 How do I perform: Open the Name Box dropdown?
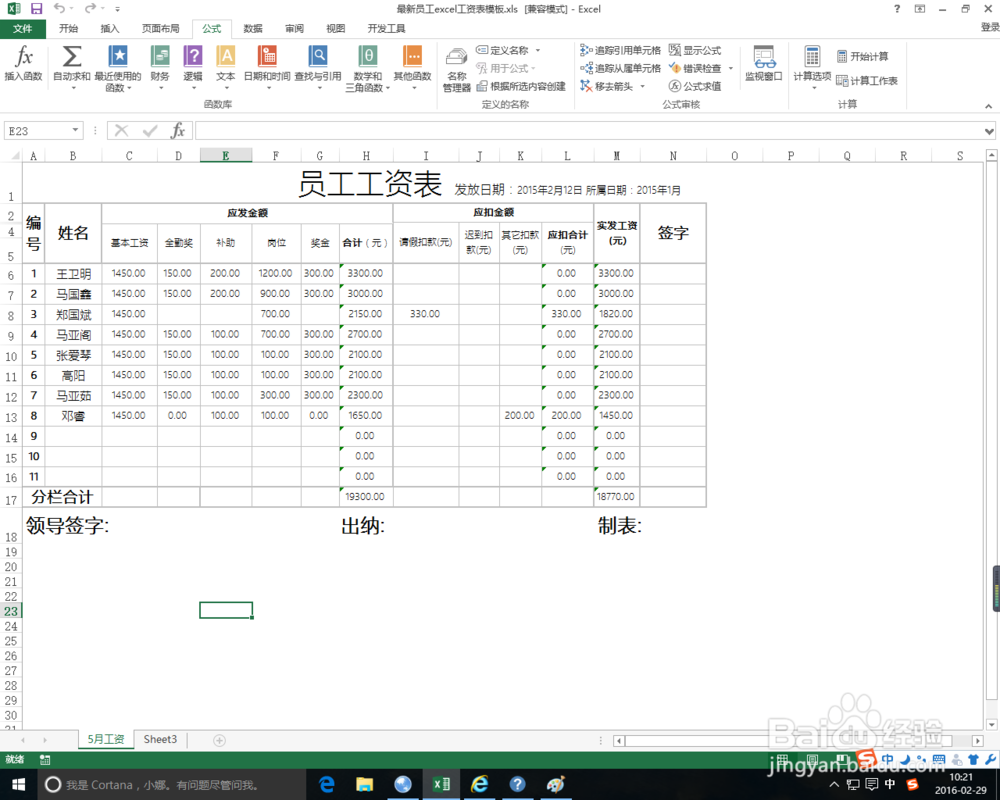point(77,130)
